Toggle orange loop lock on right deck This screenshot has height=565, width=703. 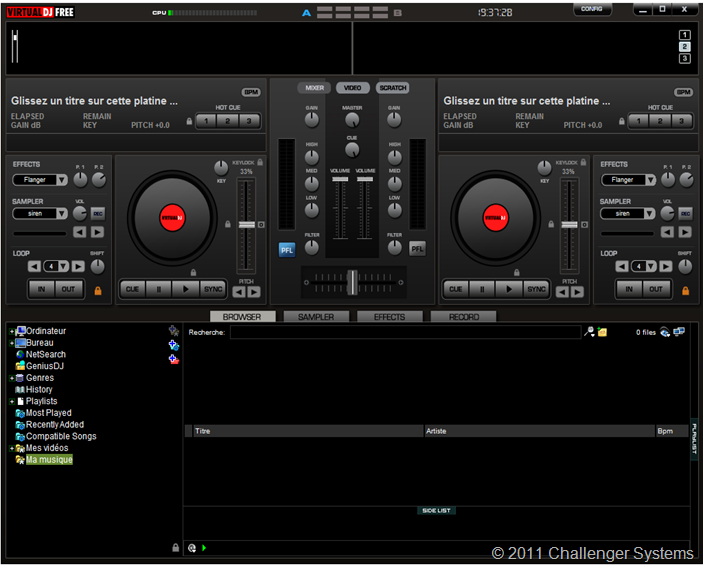click(x=686, y=291)
